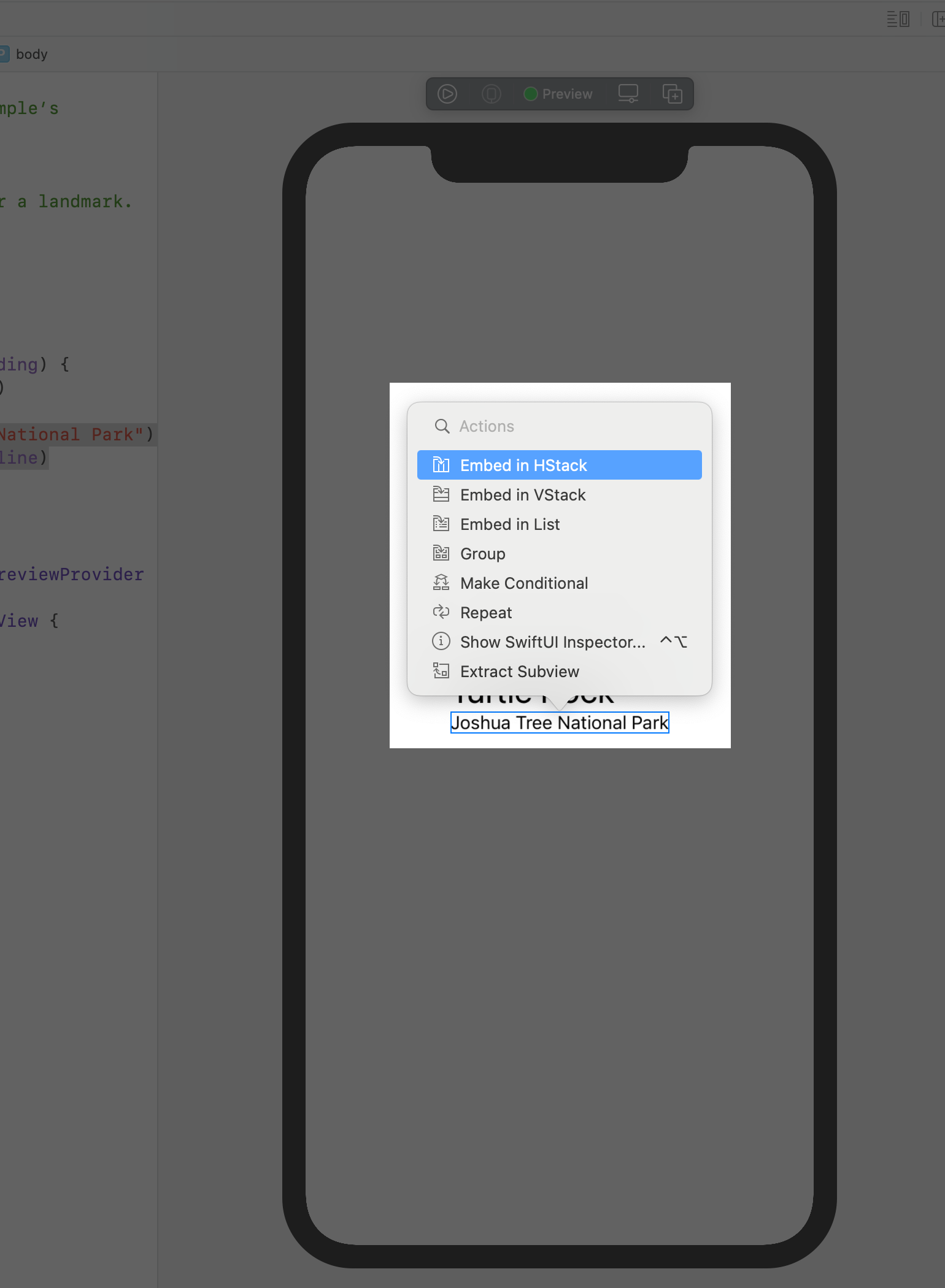Click the Live Preview play icon
This screenshot has height=1288, width=945.
[x=447, y=94]
